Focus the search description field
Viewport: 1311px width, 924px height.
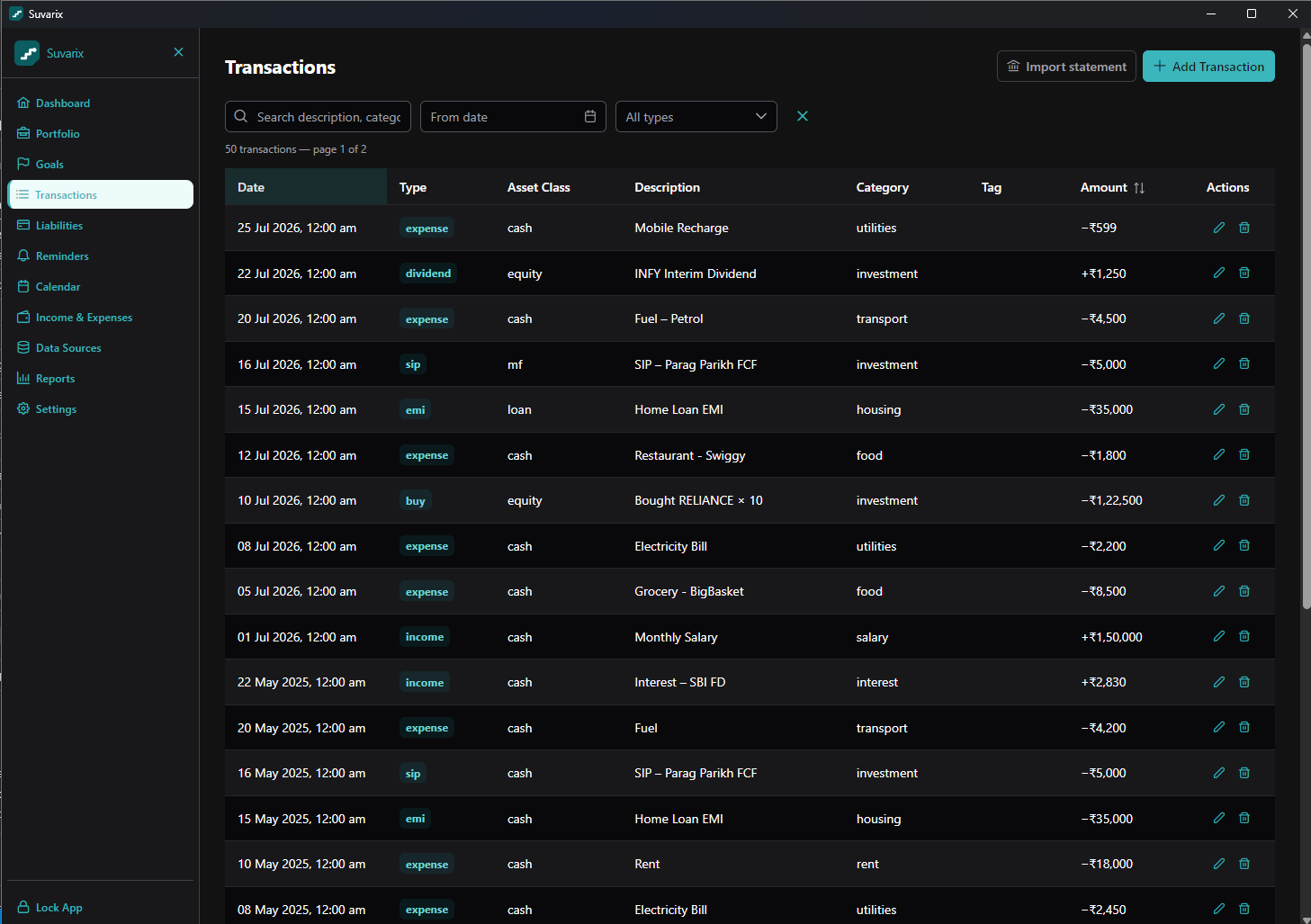[x=318, y=117]
